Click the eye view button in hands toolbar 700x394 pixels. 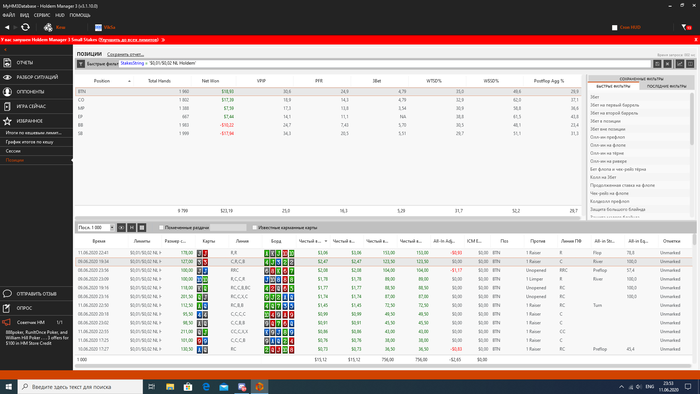pyautogui.click(x=121, y=228)
